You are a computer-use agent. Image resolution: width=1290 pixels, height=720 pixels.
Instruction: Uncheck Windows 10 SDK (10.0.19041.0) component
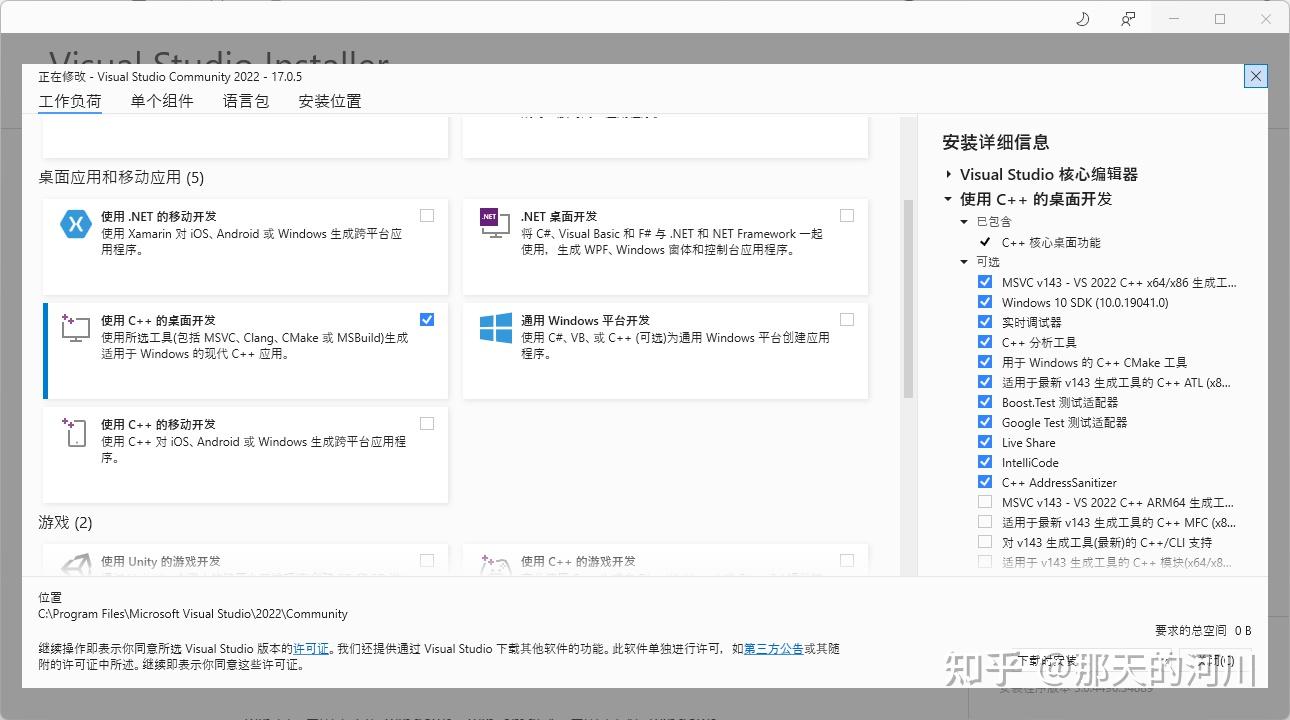984,302
